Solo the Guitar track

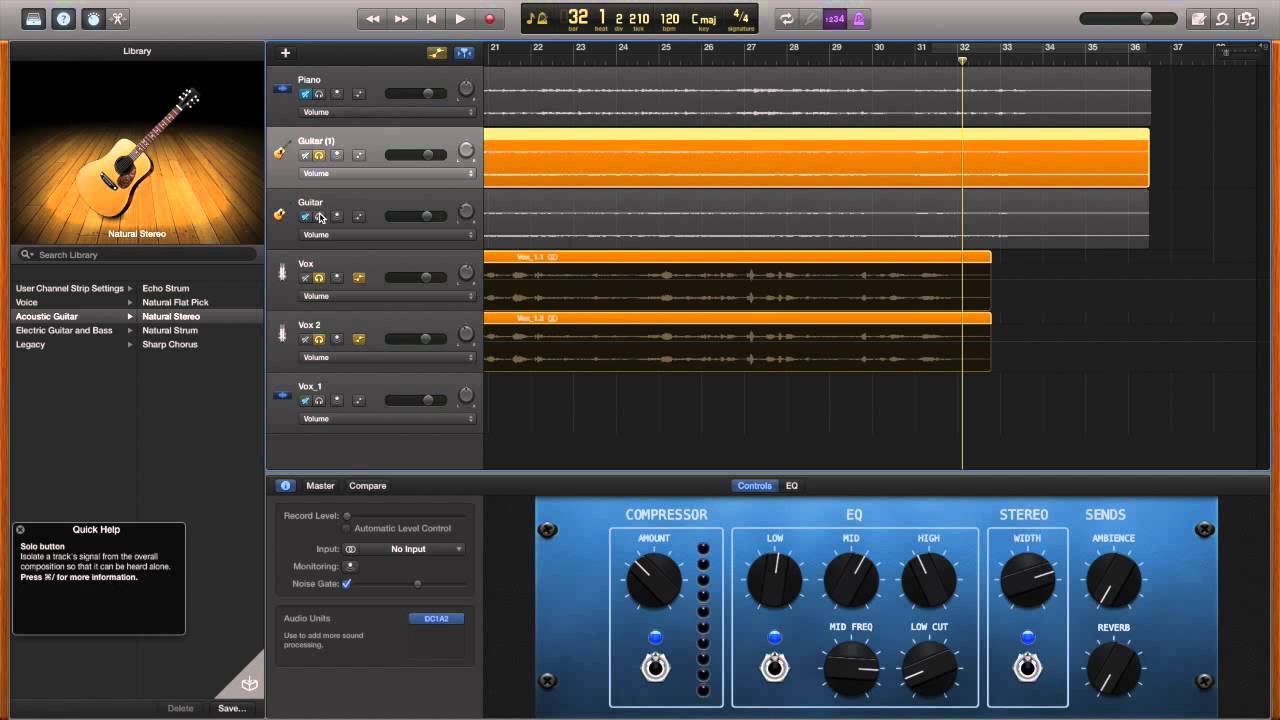(x=319, y=216)
